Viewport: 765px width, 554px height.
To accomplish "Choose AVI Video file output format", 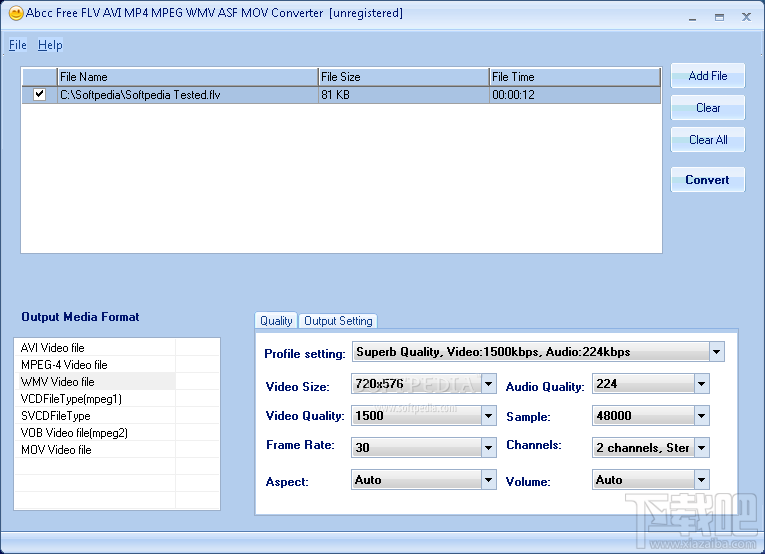I will [53, 348].
